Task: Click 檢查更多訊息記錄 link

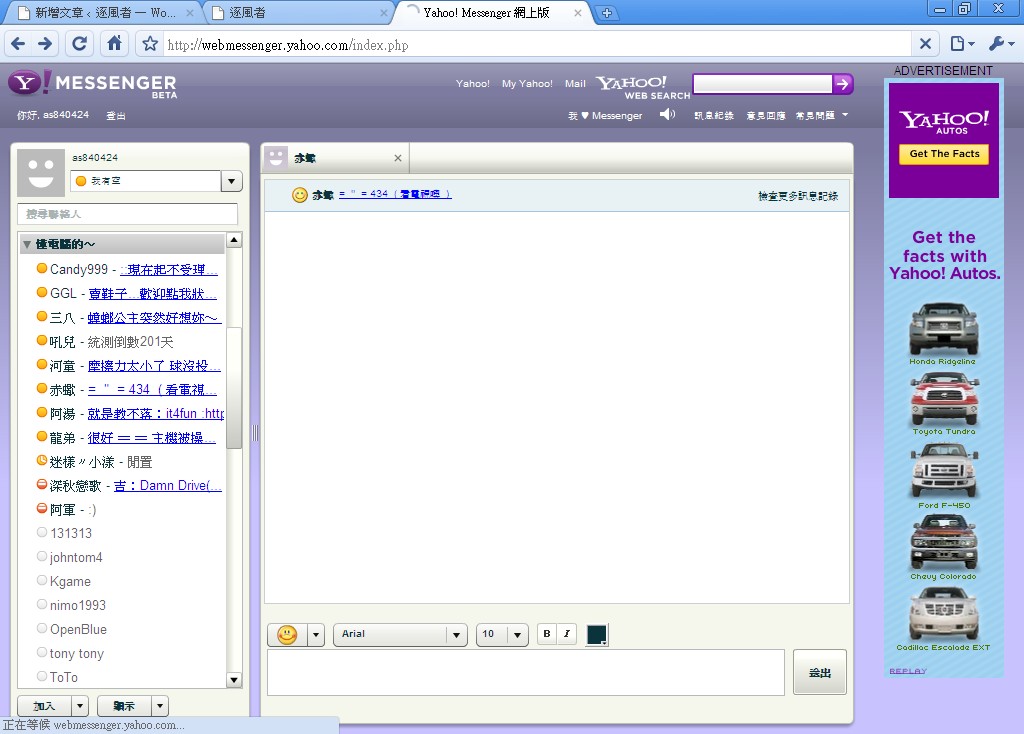Action: [x=797, y=196]
